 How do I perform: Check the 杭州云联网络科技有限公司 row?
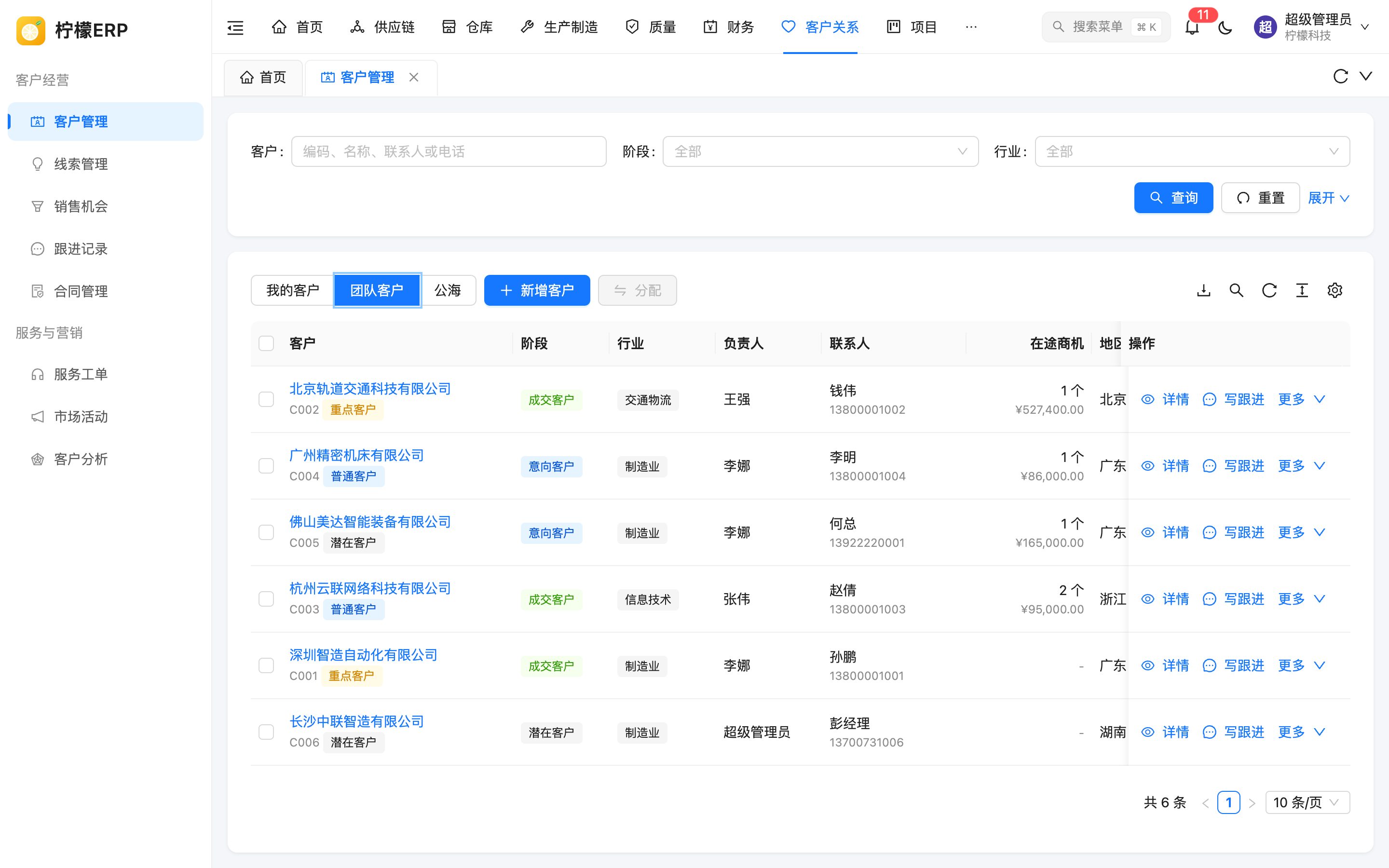[266, 599]
